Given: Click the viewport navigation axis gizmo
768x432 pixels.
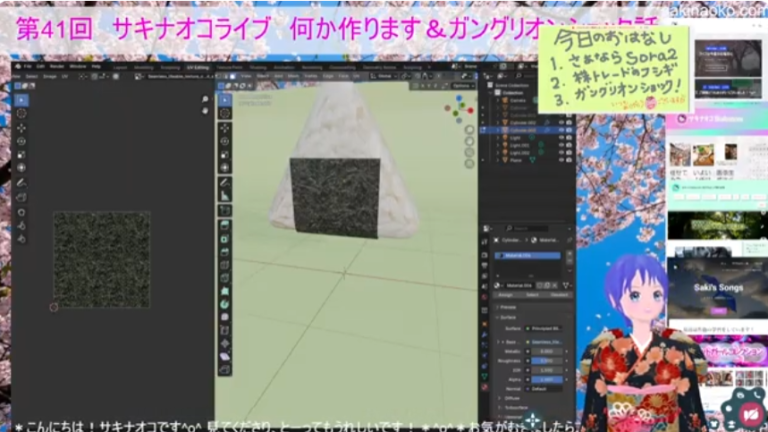Looking at the screenshot, I should click(458, 107).
